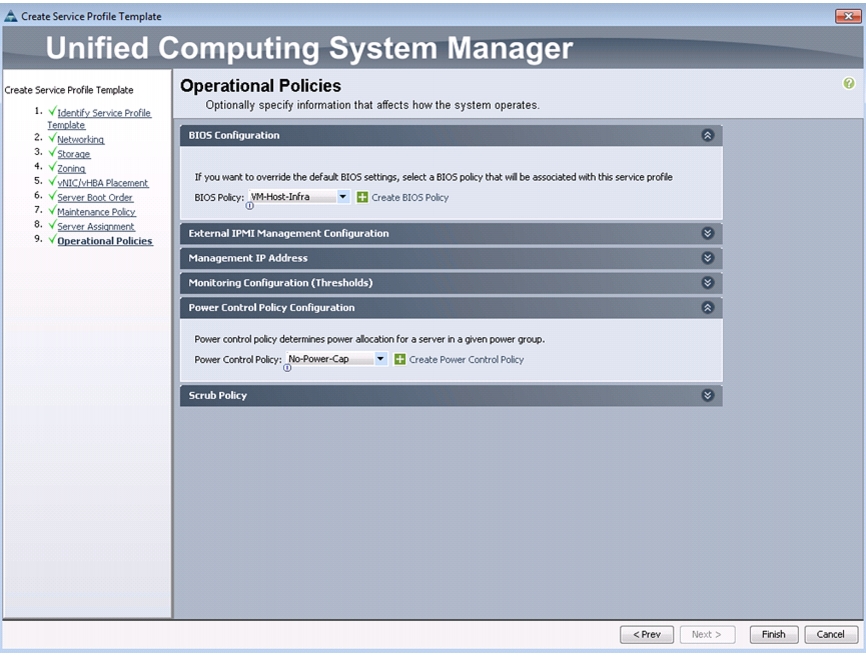The height and width of the screenshot is (672, 866).
Task: Click the info icon under BIOS Policy dropdown
Action: [250, 206]
